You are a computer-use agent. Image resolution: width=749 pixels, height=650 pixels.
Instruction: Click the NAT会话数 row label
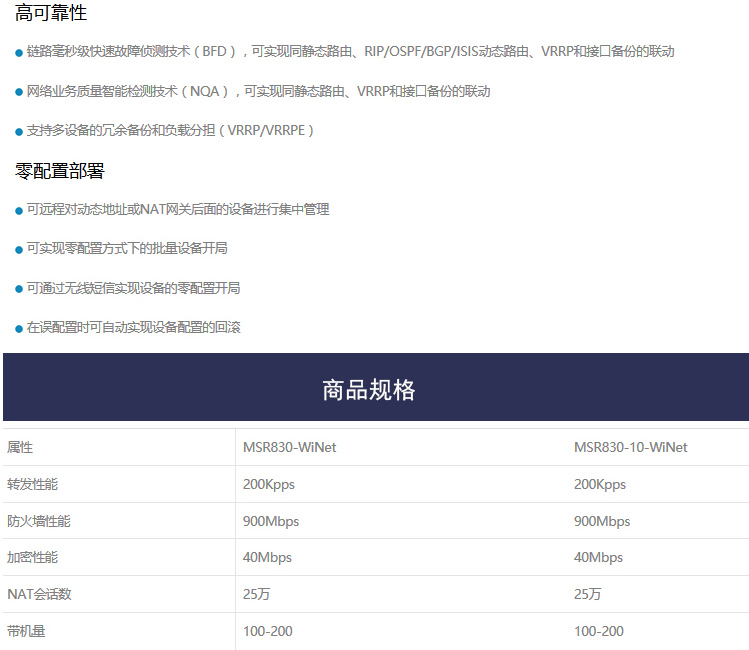coord(39,594)
